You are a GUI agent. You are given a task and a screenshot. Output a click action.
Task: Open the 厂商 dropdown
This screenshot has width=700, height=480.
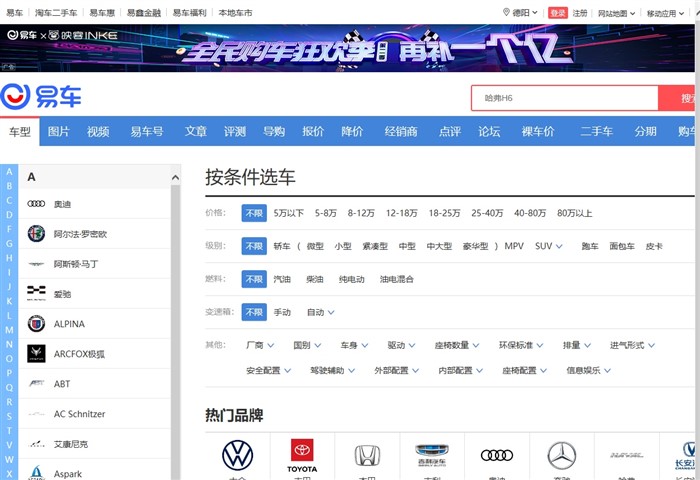[x=260, y=345]
